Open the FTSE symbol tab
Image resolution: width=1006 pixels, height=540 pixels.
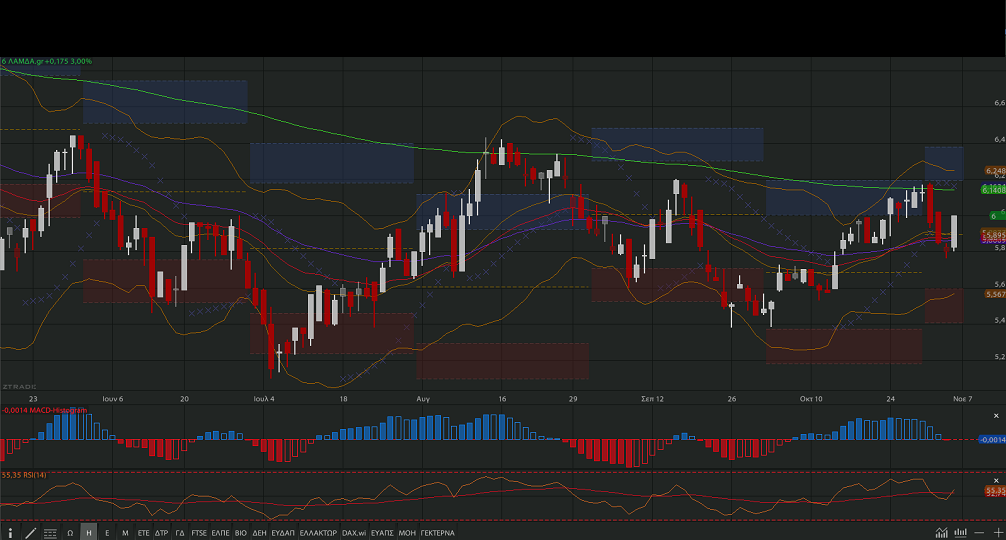tap(199, 532)
